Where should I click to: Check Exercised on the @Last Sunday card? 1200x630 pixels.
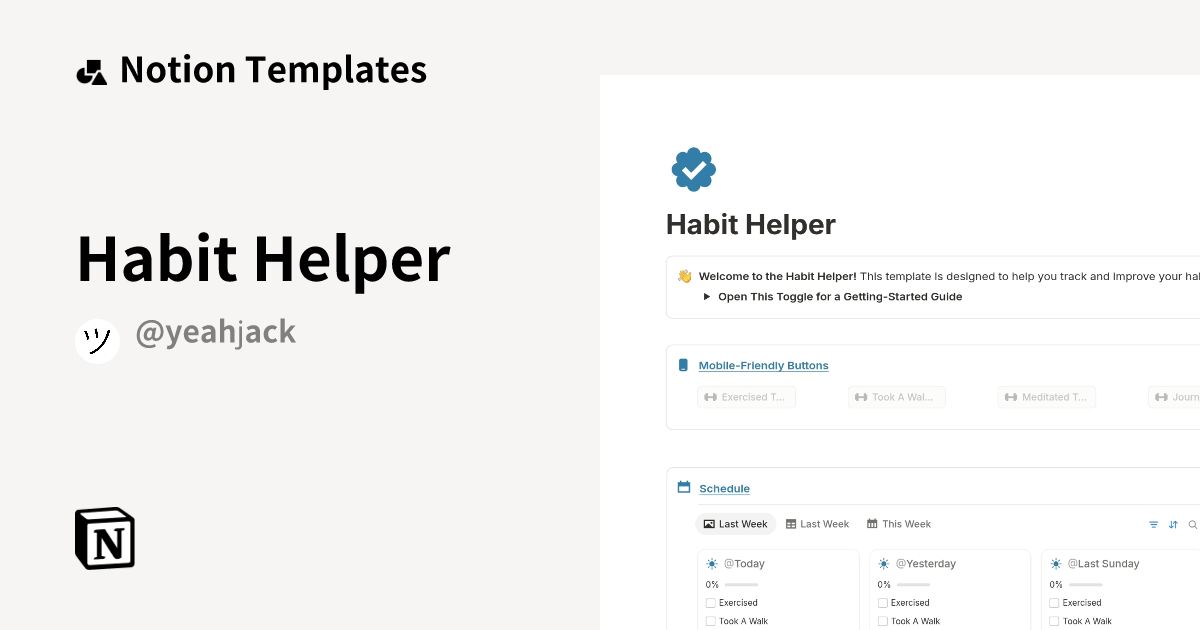click(1055, 602)
